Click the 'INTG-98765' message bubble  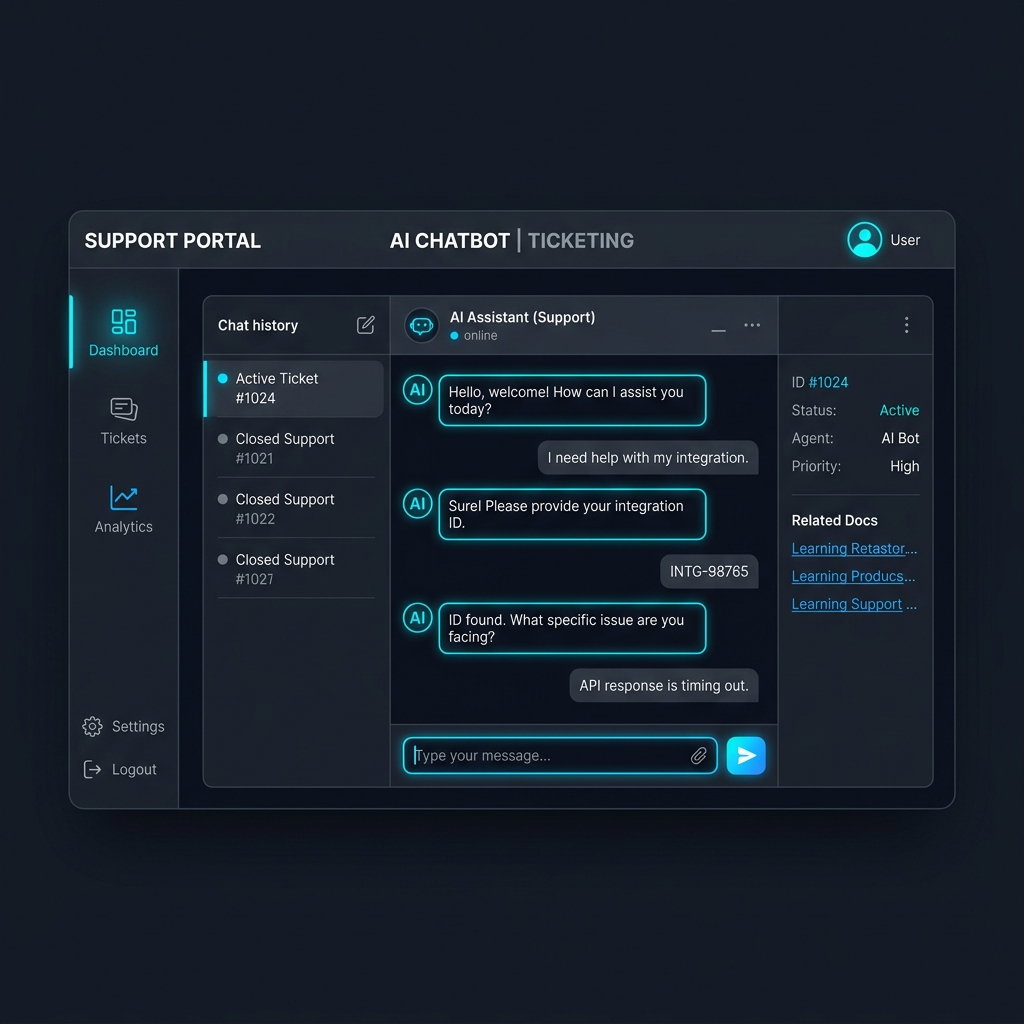point(709,571)
